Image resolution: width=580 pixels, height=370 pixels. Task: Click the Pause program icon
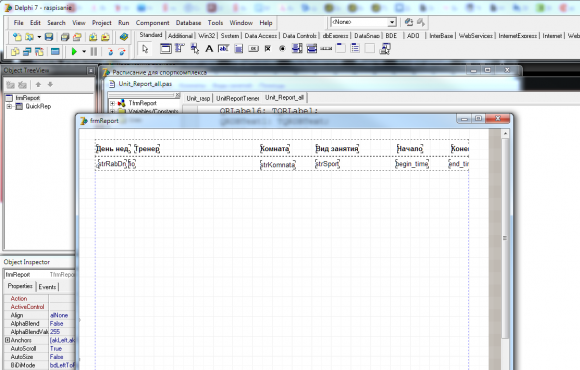pos(94,52)
